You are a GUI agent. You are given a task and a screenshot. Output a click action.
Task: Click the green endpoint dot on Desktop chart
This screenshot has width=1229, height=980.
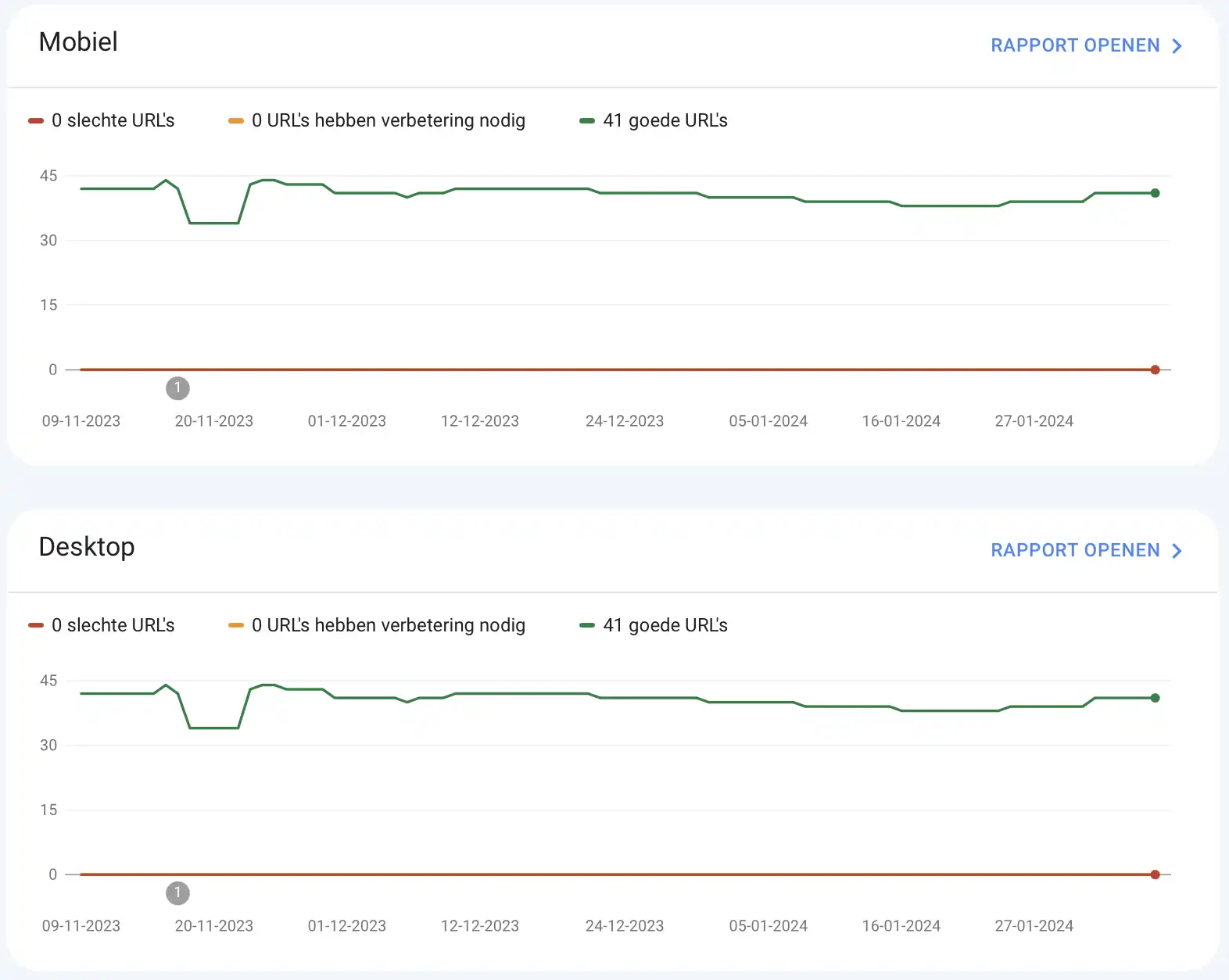point(1155,698)
